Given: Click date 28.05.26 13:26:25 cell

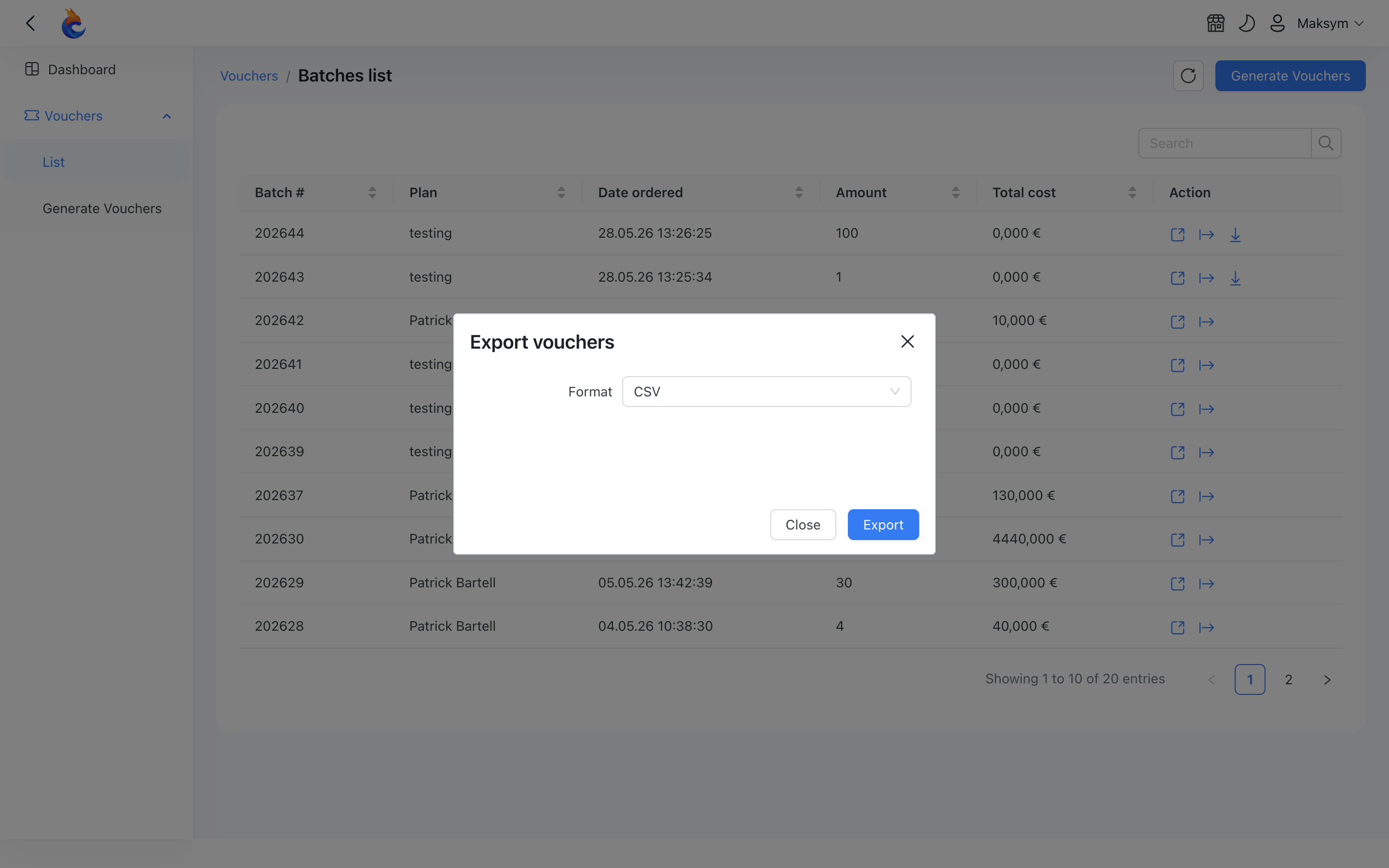Looking at the screenshot, I should (654, 233).
